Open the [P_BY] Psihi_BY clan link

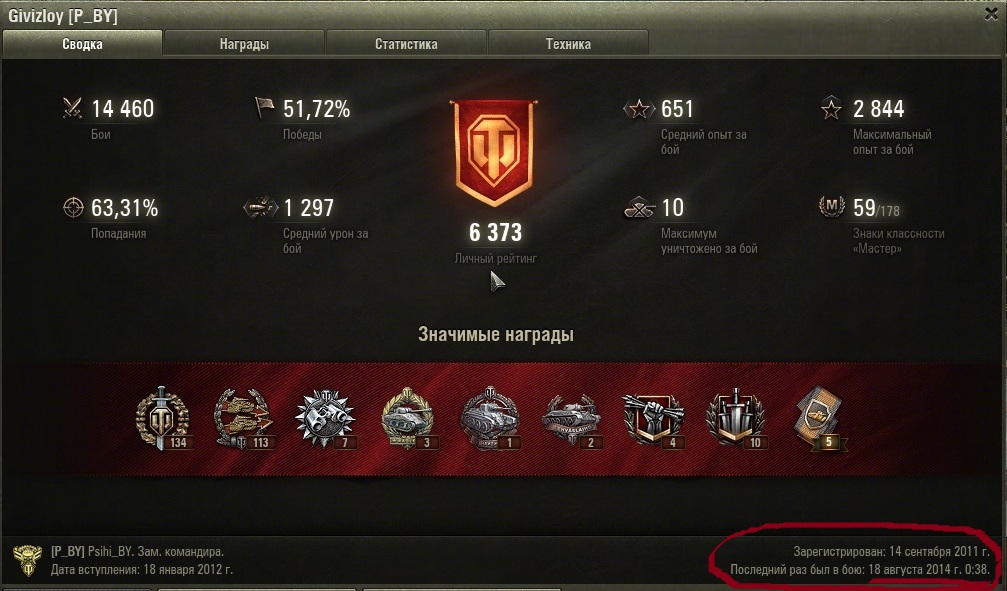coord(92,551)
